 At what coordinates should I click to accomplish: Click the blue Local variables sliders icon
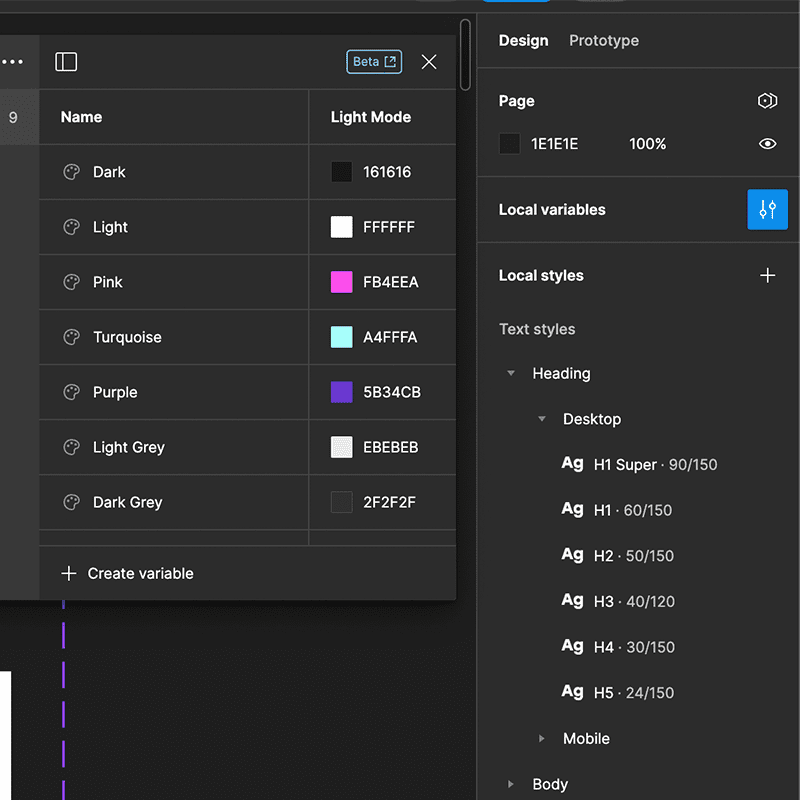coord(767,210)
